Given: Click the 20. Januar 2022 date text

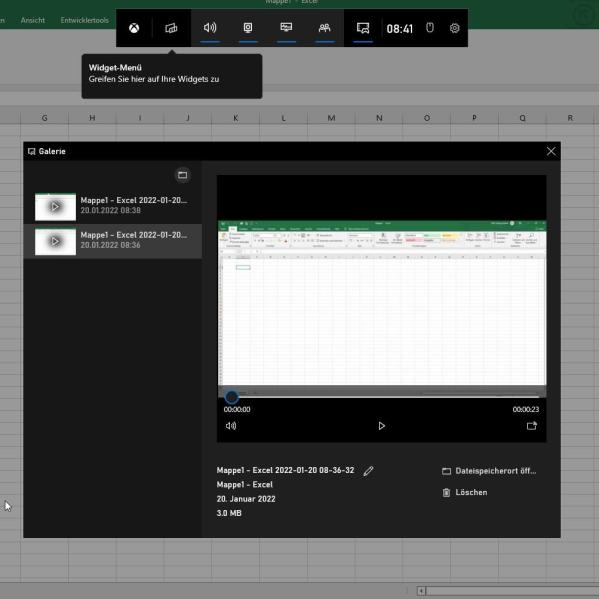Looking at the screenshot, I should coord(246,499).
